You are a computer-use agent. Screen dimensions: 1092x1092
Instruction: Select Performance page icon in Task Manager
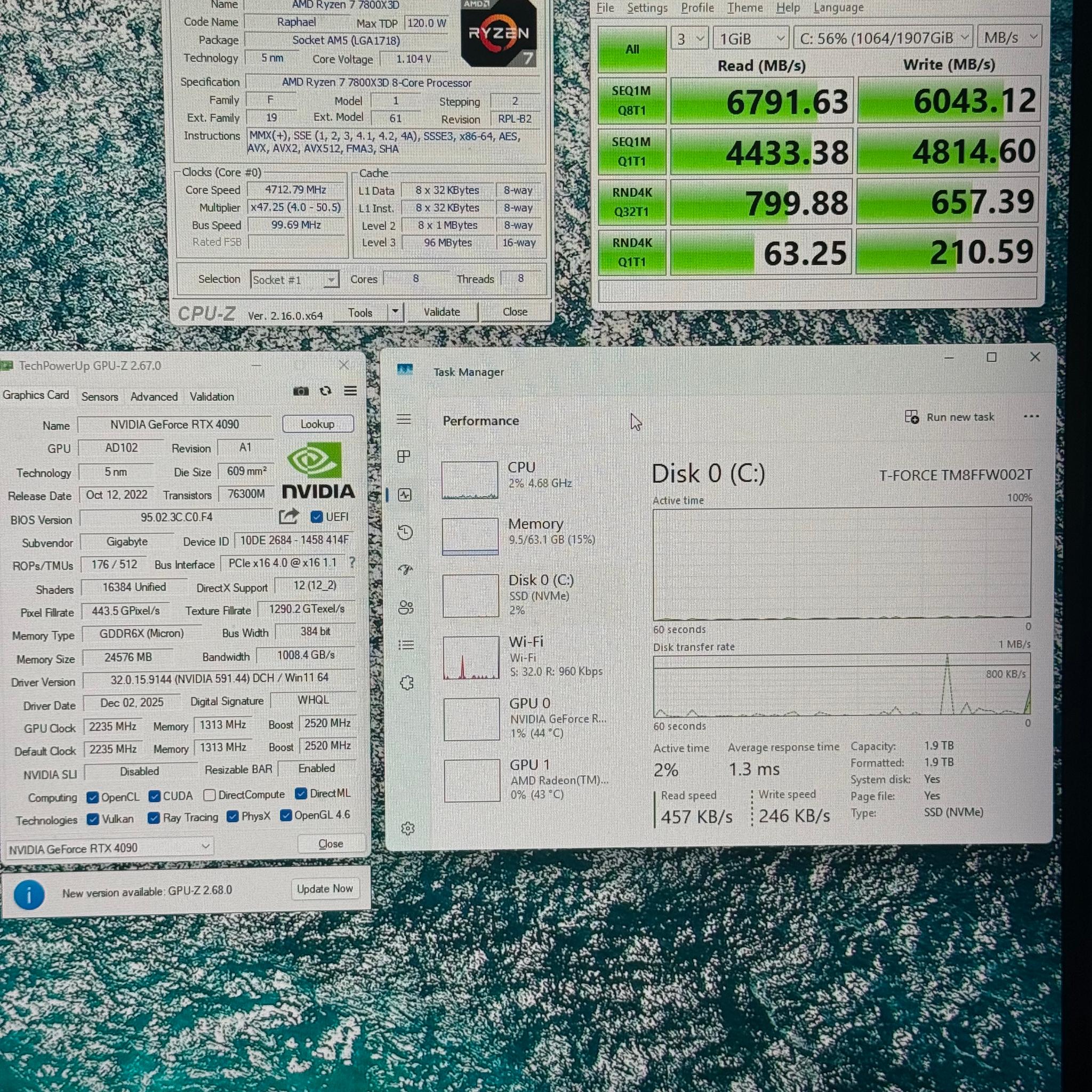coord(405,495)
